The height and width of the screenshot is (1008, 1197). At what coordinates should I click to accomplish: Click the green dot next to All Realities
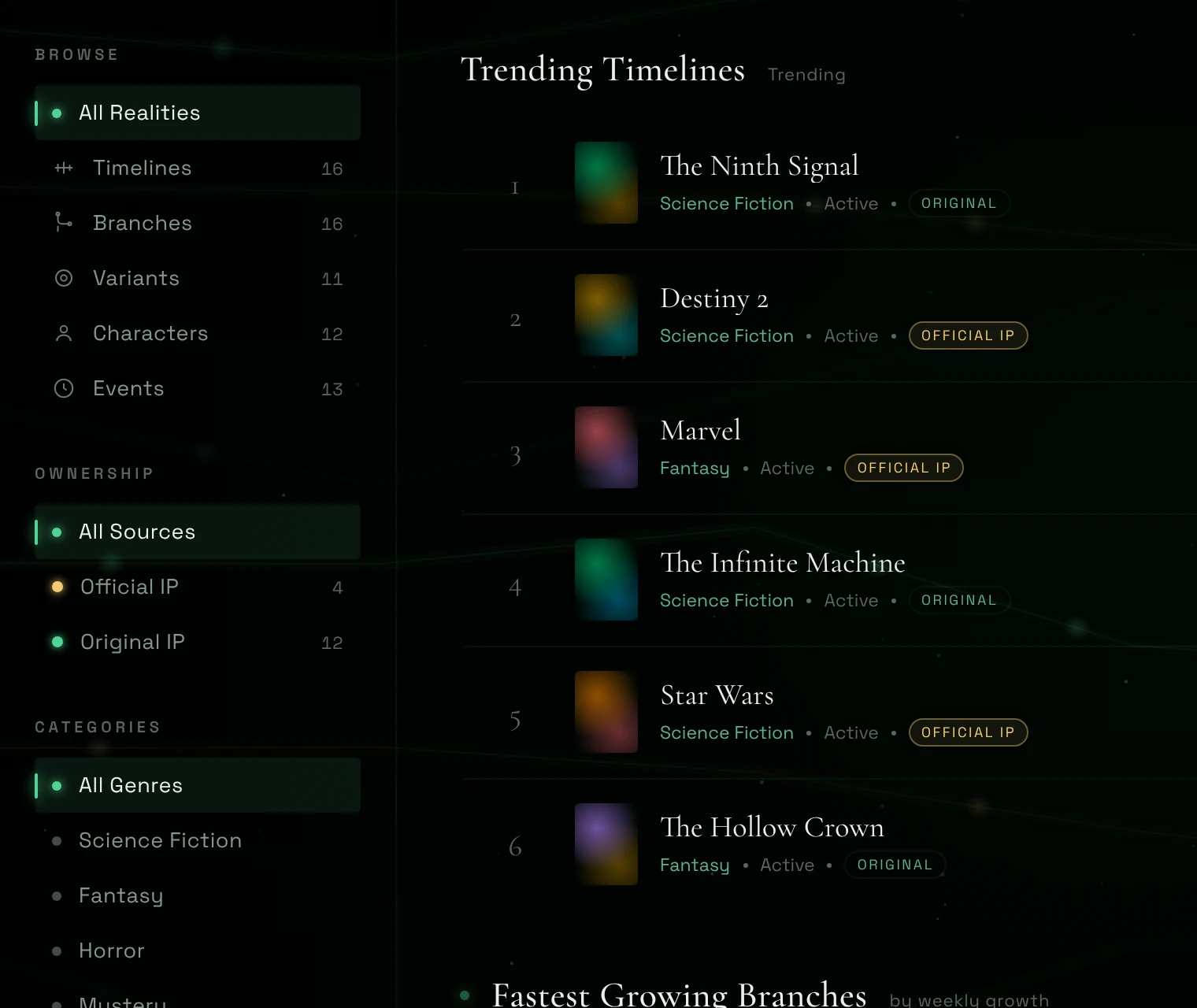tap(57, 113)
